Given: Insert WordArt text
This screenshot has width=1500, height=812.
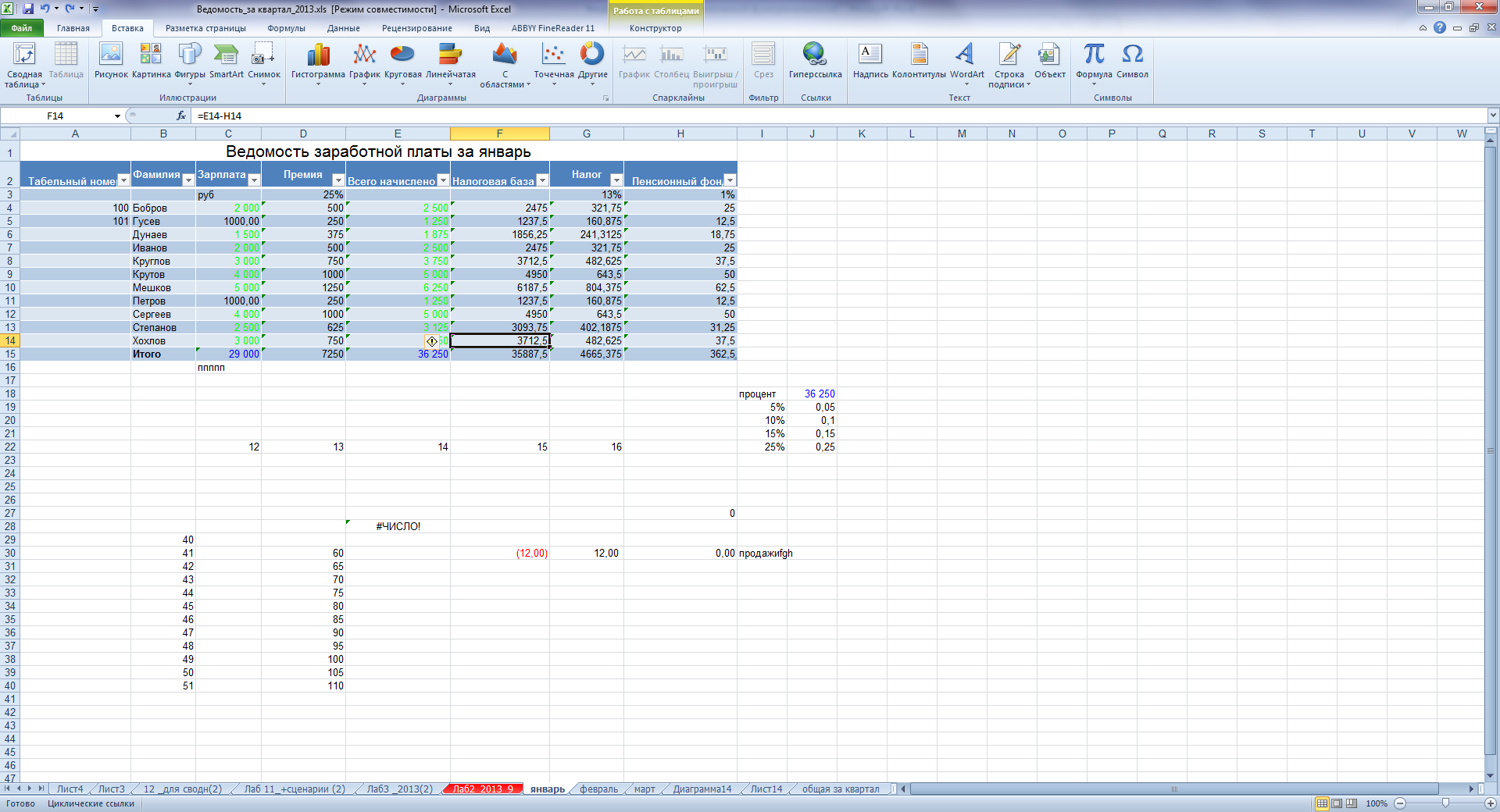Looking at the screenshot, I should click(x=966, y=65).
